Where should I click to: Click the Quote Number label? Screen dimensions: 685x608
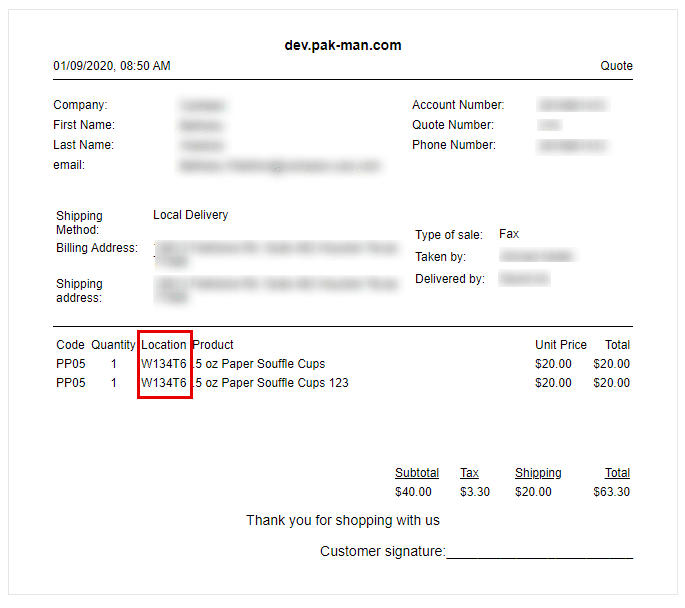click(x=453, y=125)
